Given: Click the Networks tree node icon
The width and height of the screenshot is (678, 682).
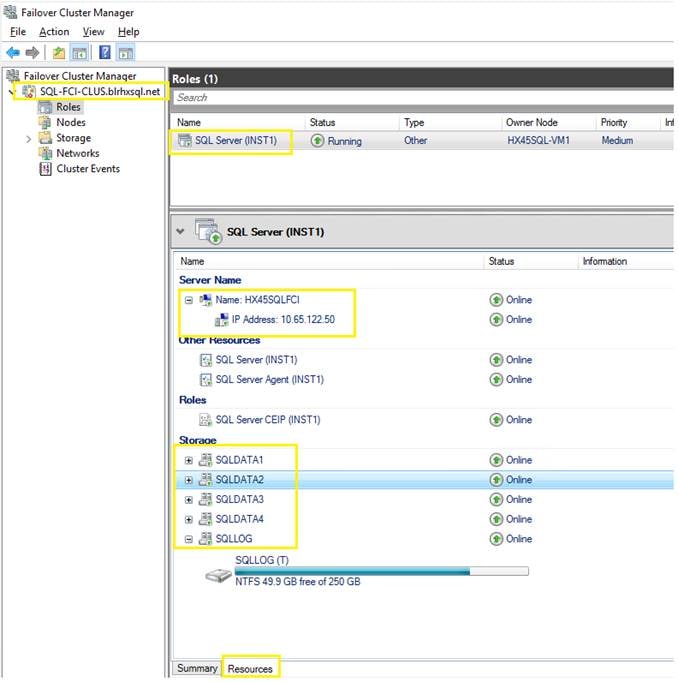Looking at the screenshot, I should click(45, 153).
